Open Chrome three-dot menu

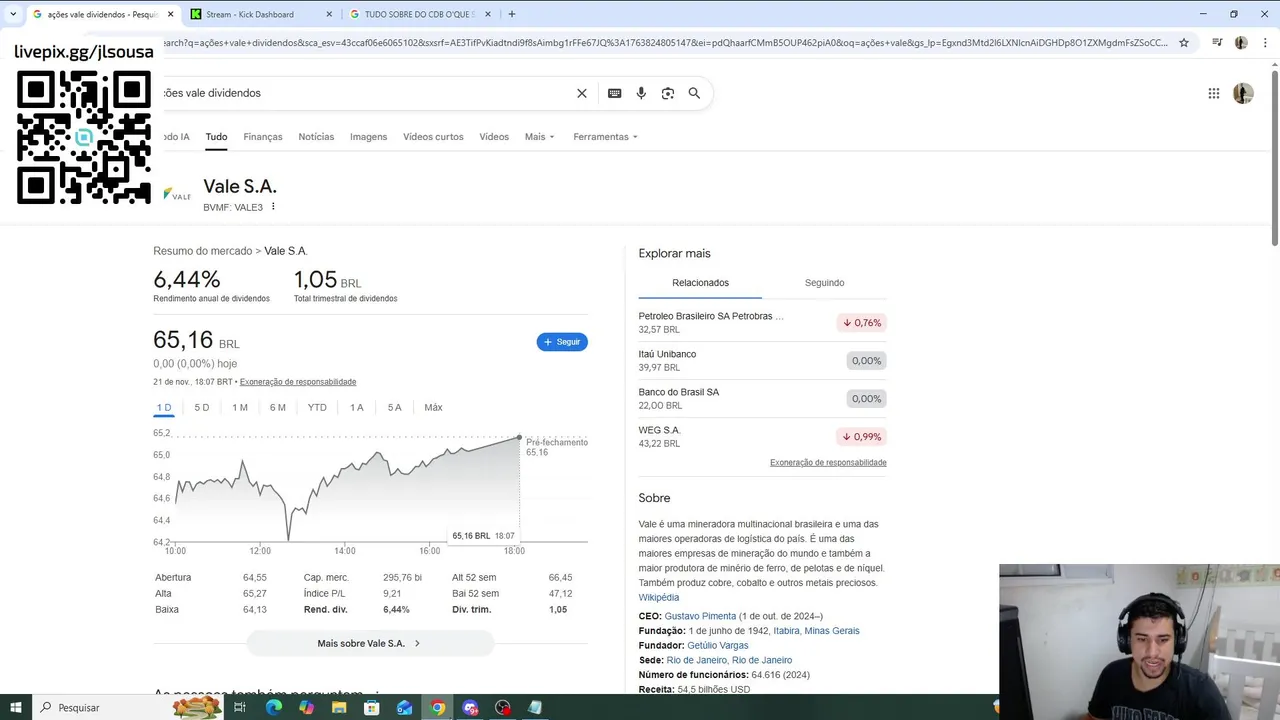coord(1264,43)
